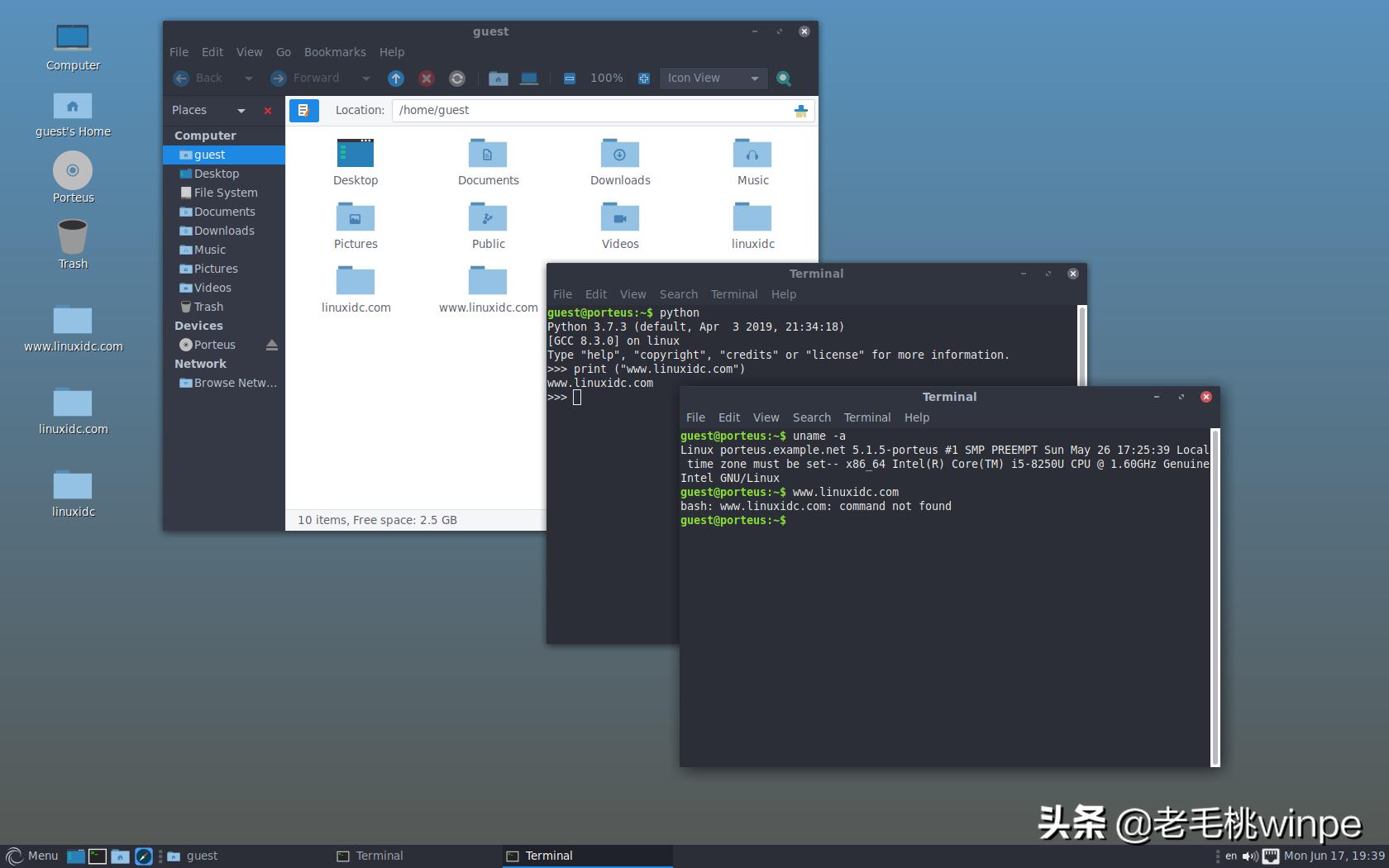Select the Reload toolbar icon in file manager
This screenshot has height=868, width=1389.
coord(456,79)
